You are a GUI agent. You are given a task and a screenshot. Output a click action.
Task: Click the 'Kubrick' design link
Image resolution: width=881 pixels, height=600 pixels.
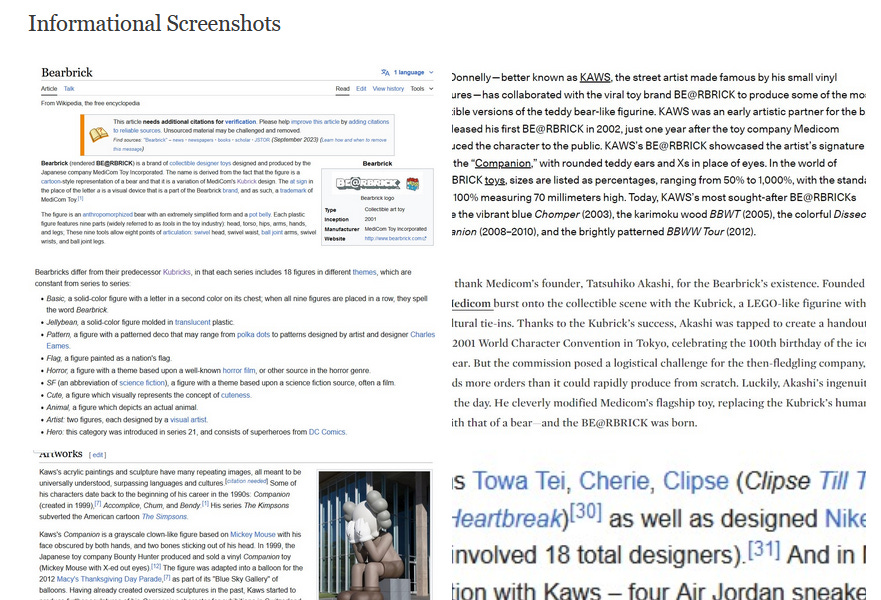click(x=247, y=181)
